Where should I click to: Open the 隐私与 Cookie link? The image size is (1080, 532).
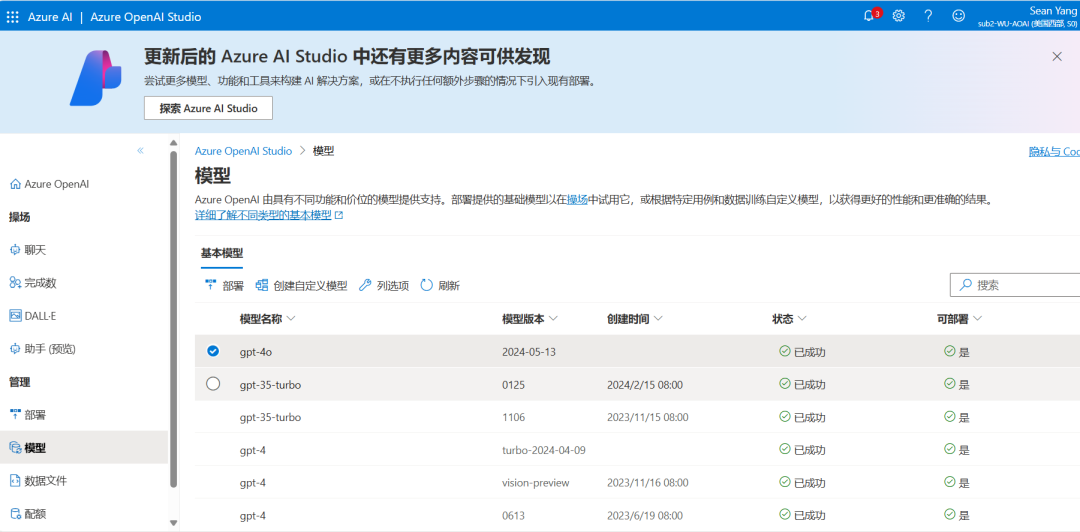(1054, 152)
